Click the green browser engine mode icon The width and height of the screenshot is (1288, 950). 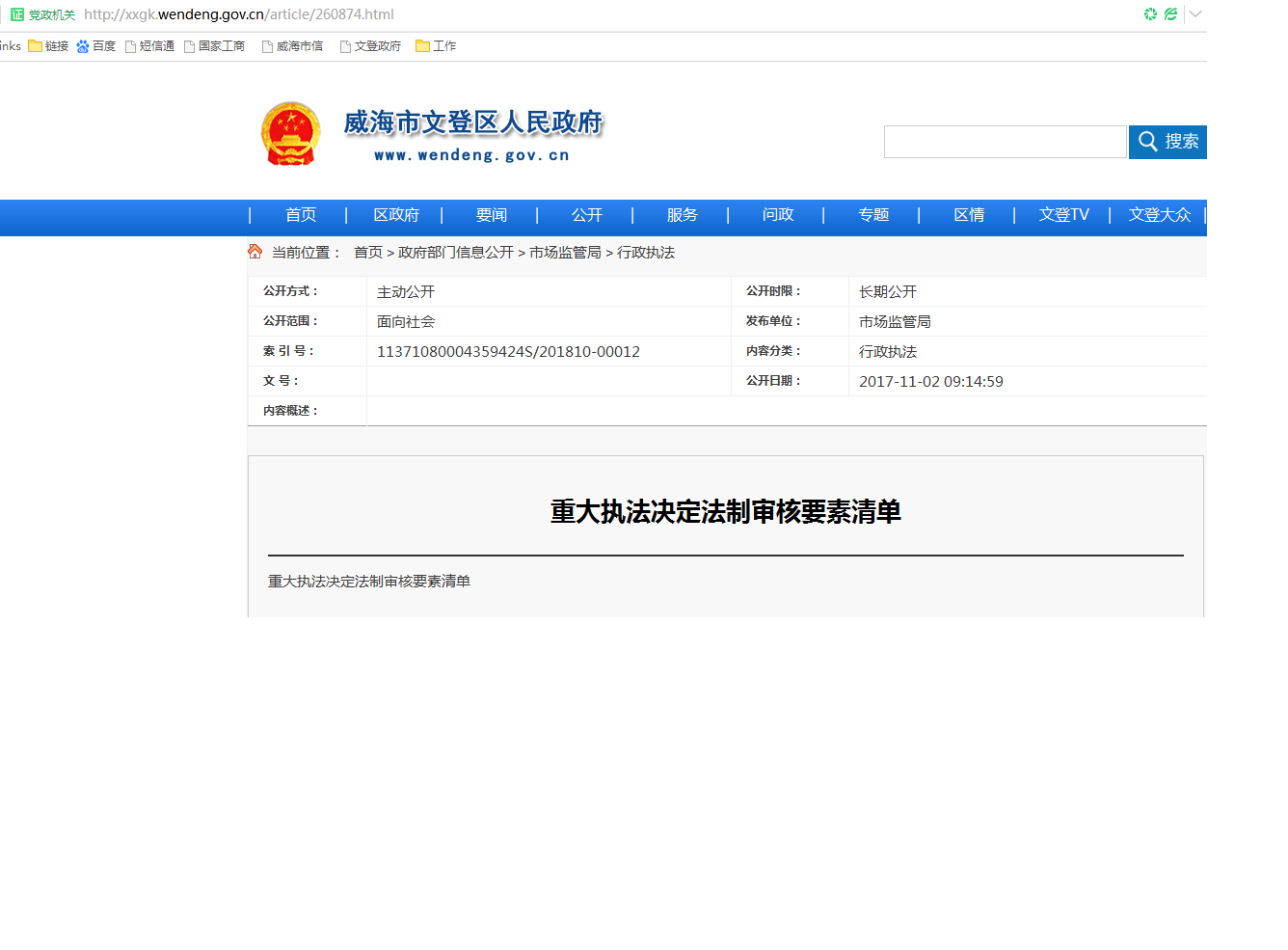point(1170,14)
